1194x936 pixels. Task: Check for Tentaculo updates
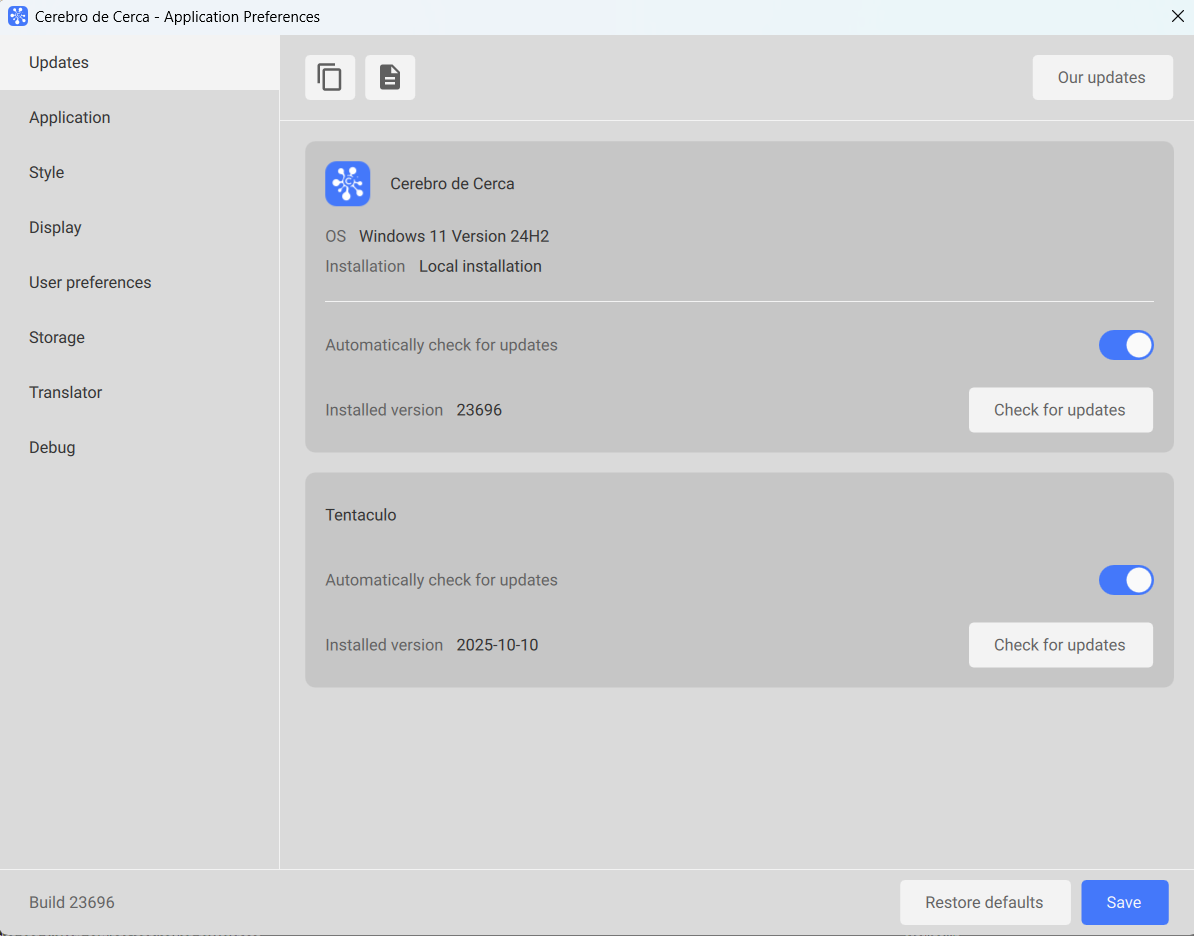pyautogui.click(x=1060, y=645)
